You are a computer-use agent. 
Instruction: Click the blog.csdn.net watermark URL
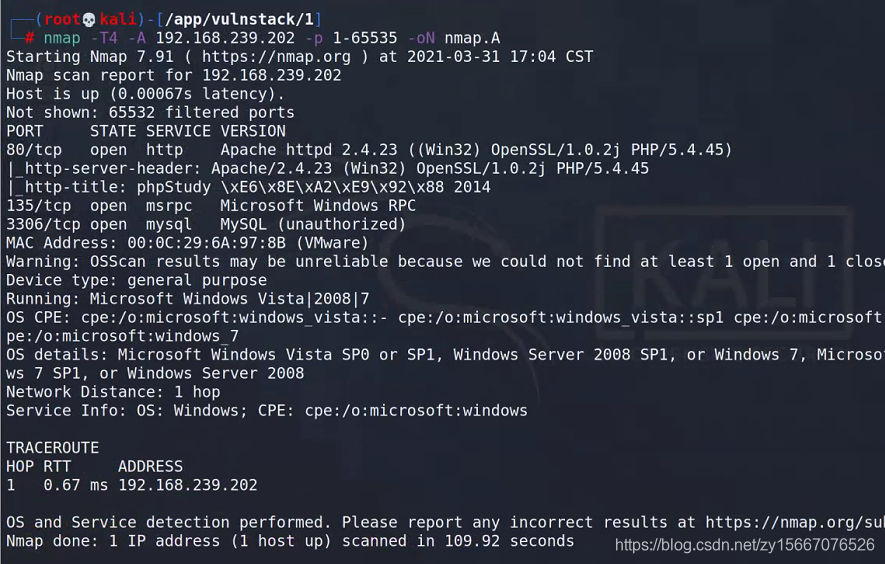click(744, 545)
